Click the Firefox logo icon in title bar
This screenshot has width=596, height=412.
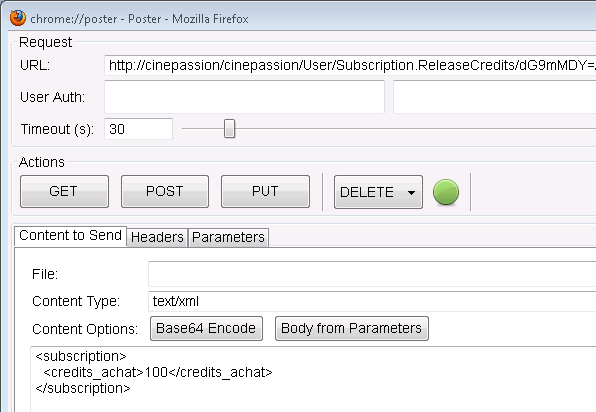tap(17, 18)
